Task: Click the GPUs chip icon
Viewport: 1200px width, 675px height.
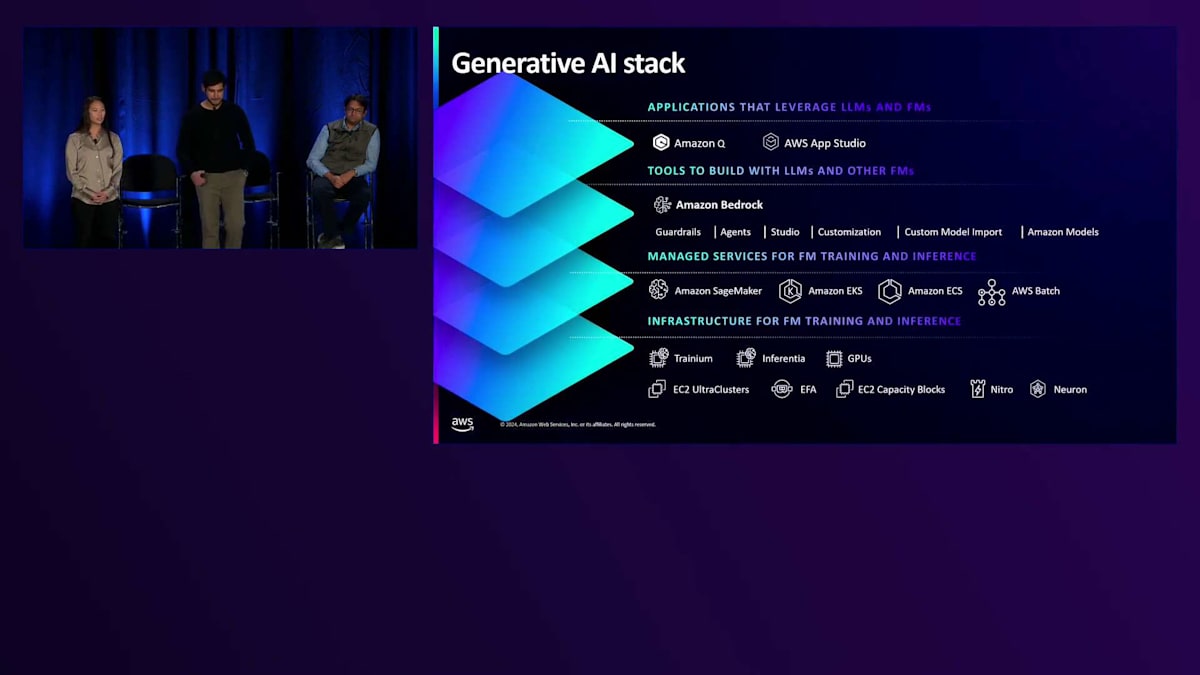Action: tap(834, 358)
